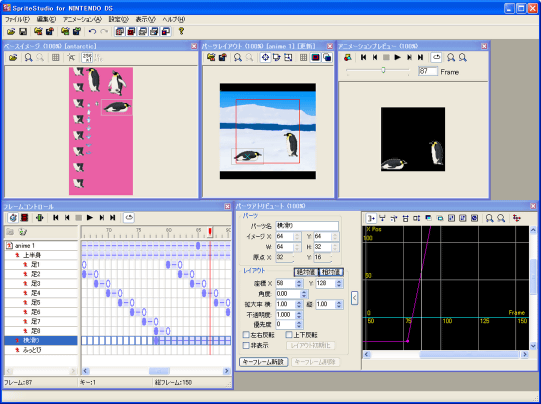Zoom in on the parts layout panel

pos(237,58)
